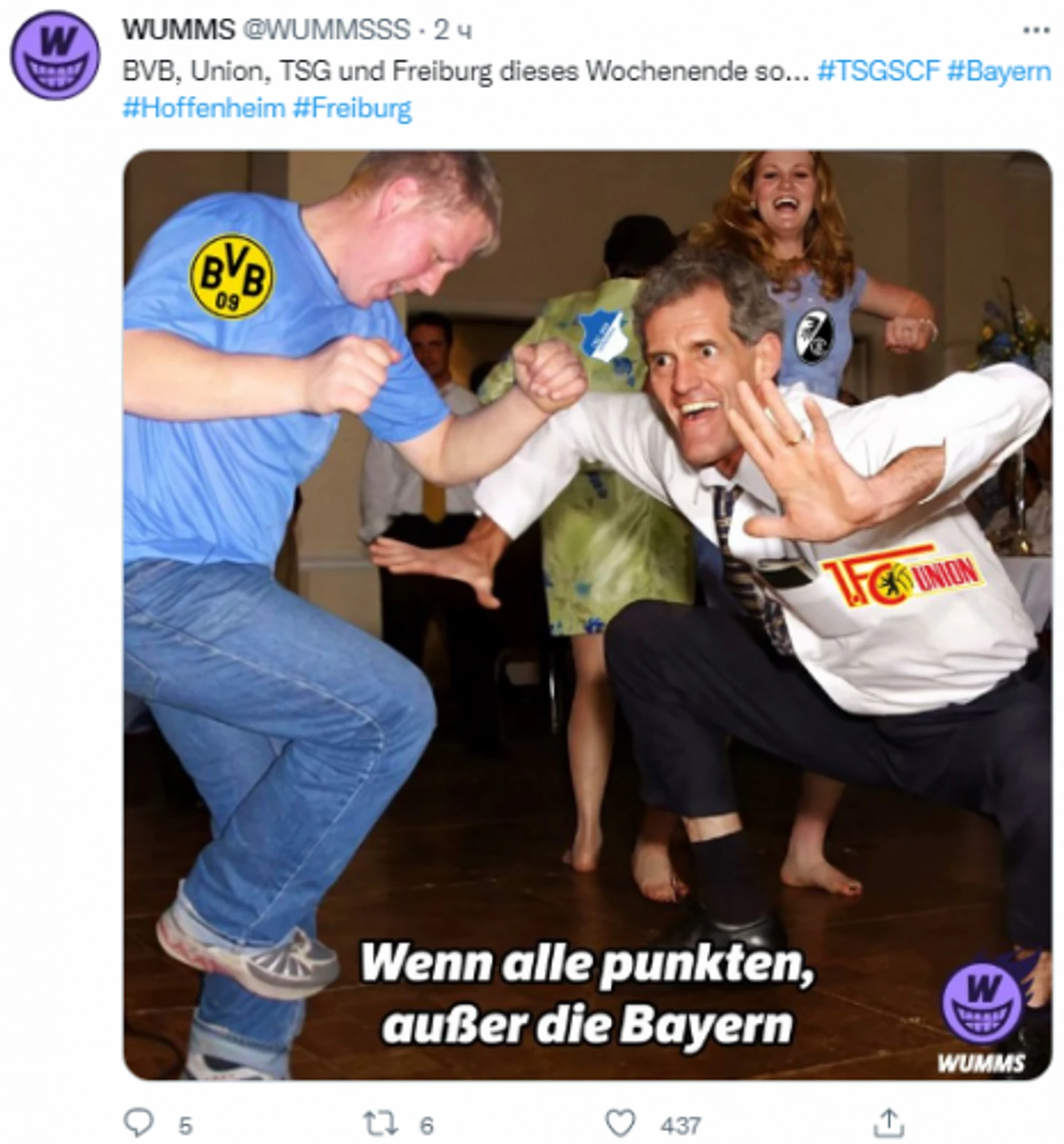Open the share upload icon

pyautogui.click(x=888, y=1122)
